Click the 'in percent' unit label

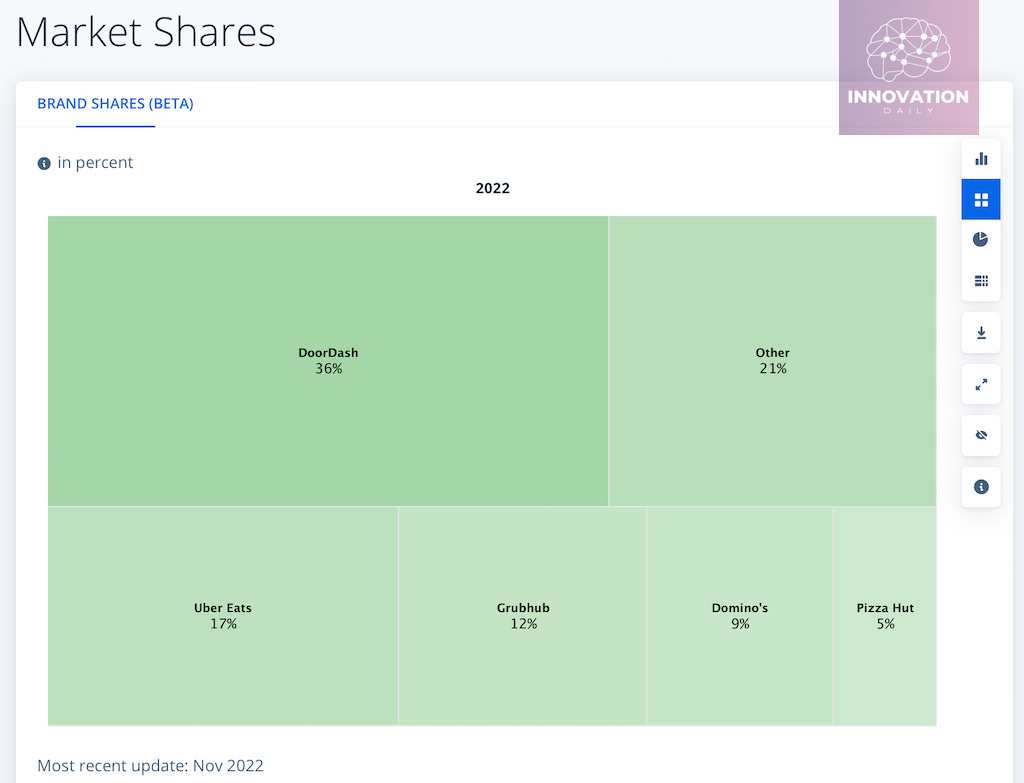coord(95,163)
